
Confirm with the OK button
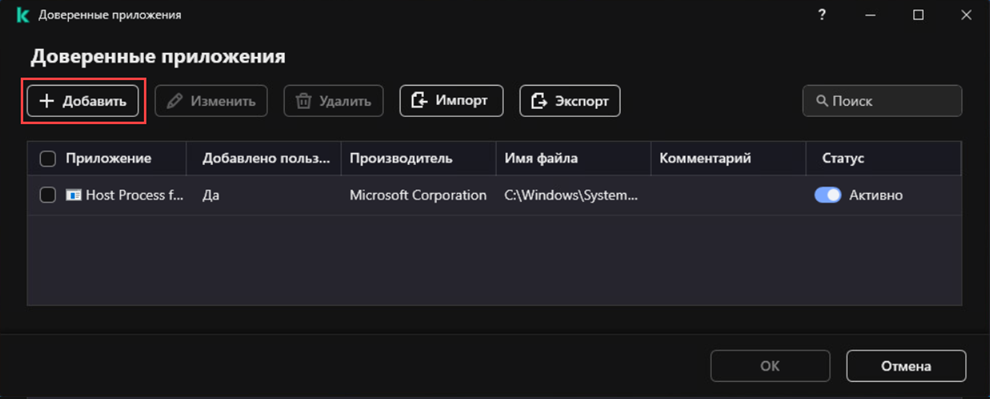(770, 366)
